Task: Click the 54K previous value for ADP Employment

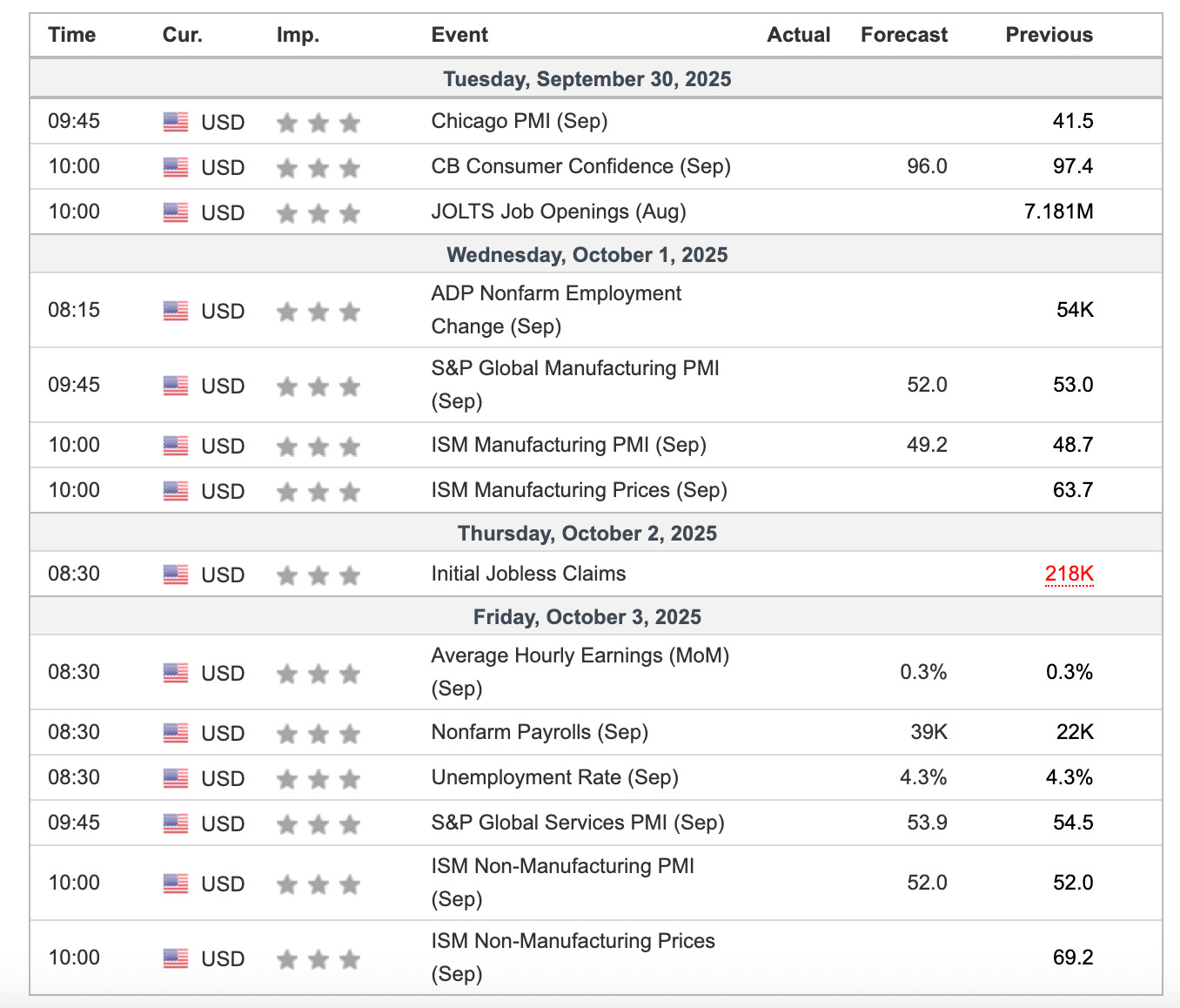Action: (1076, 310)
